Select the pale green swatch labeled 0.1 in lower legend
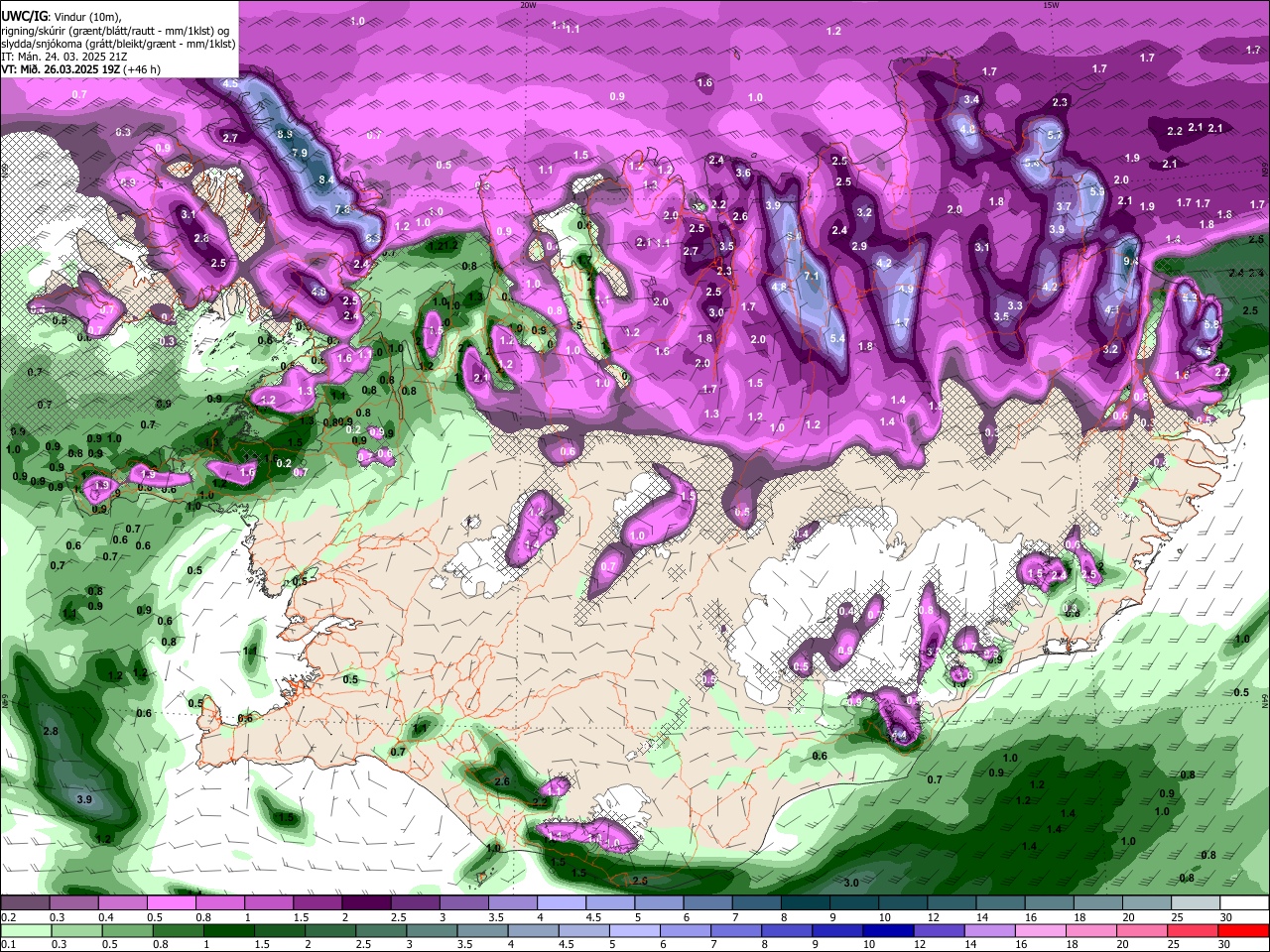This screenshot has width=1270, height=952. pos(26,930)
